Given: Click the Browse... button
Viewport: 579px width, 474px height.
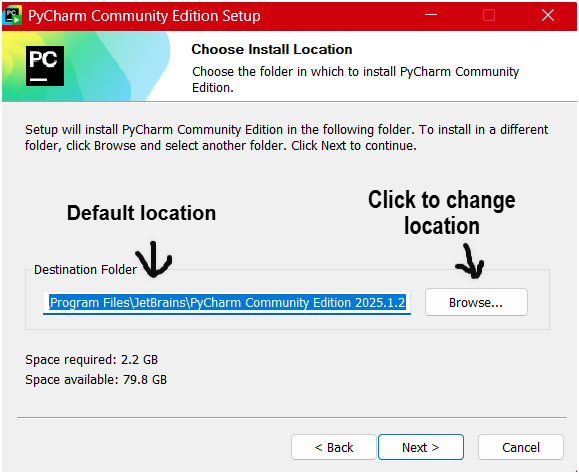Looking at the screenshot, I should [476, 302].
